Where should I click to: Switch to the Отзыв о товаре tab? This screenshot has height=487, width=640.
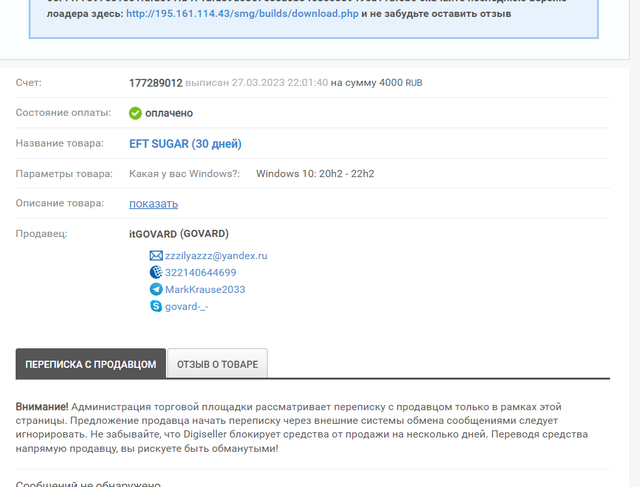coord(218,364)
